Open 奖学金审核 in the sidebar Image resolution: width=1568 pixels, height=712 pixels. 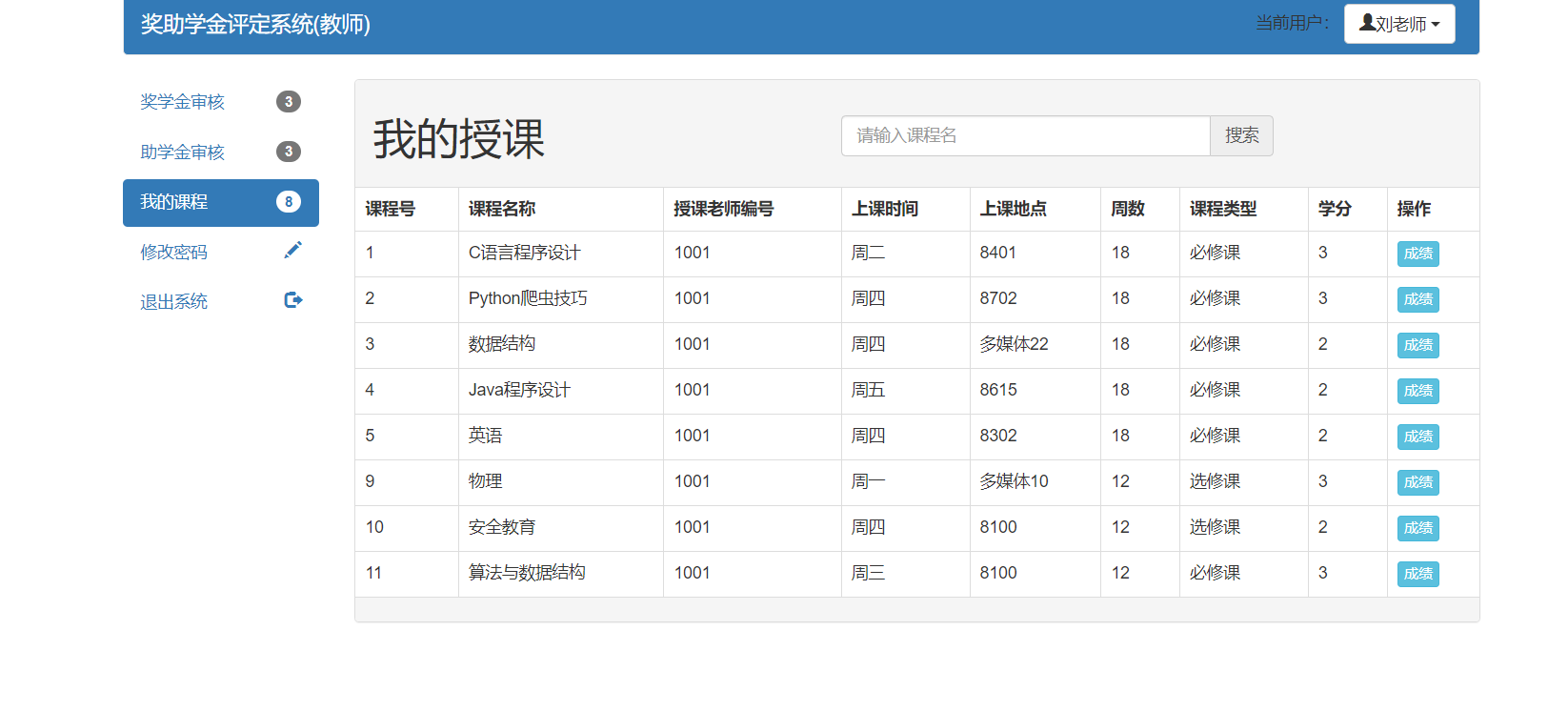pyautogui.click(x=221, y=102)
